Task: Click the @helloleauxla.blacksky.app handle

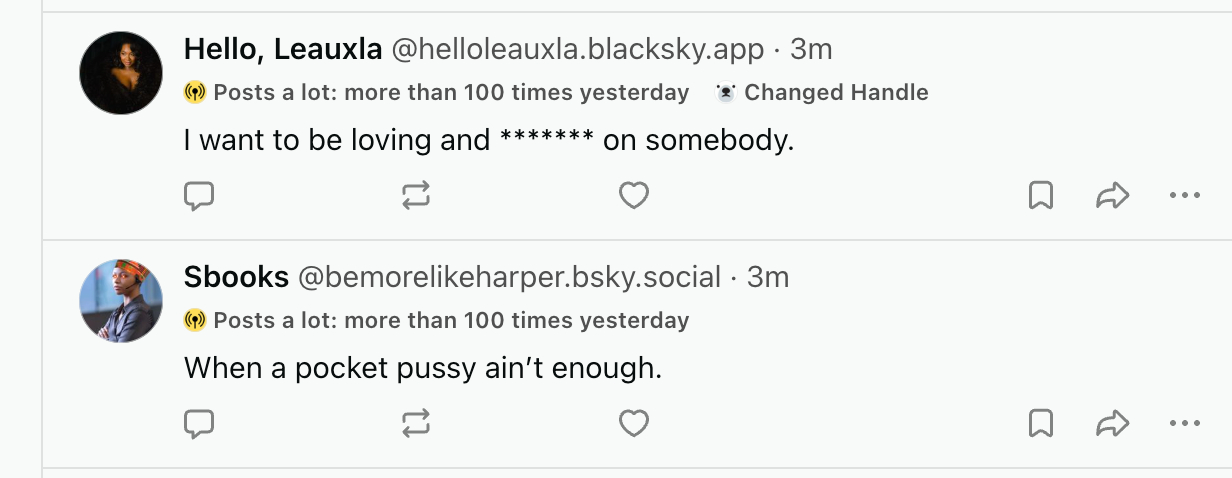Action: [577, 48]
